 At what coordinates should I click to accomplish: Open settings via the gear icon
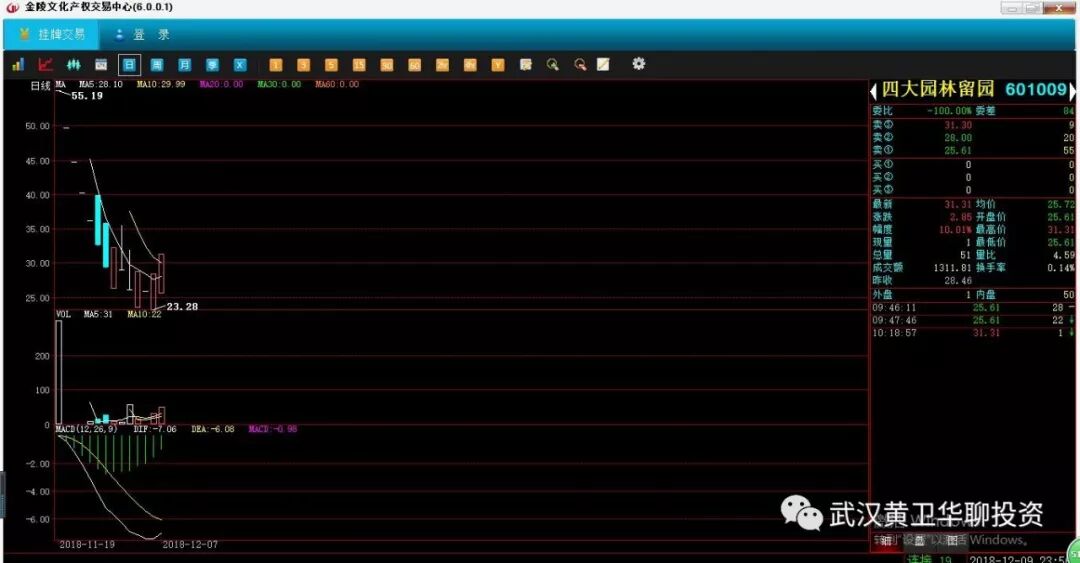click(x=639, y=63)
